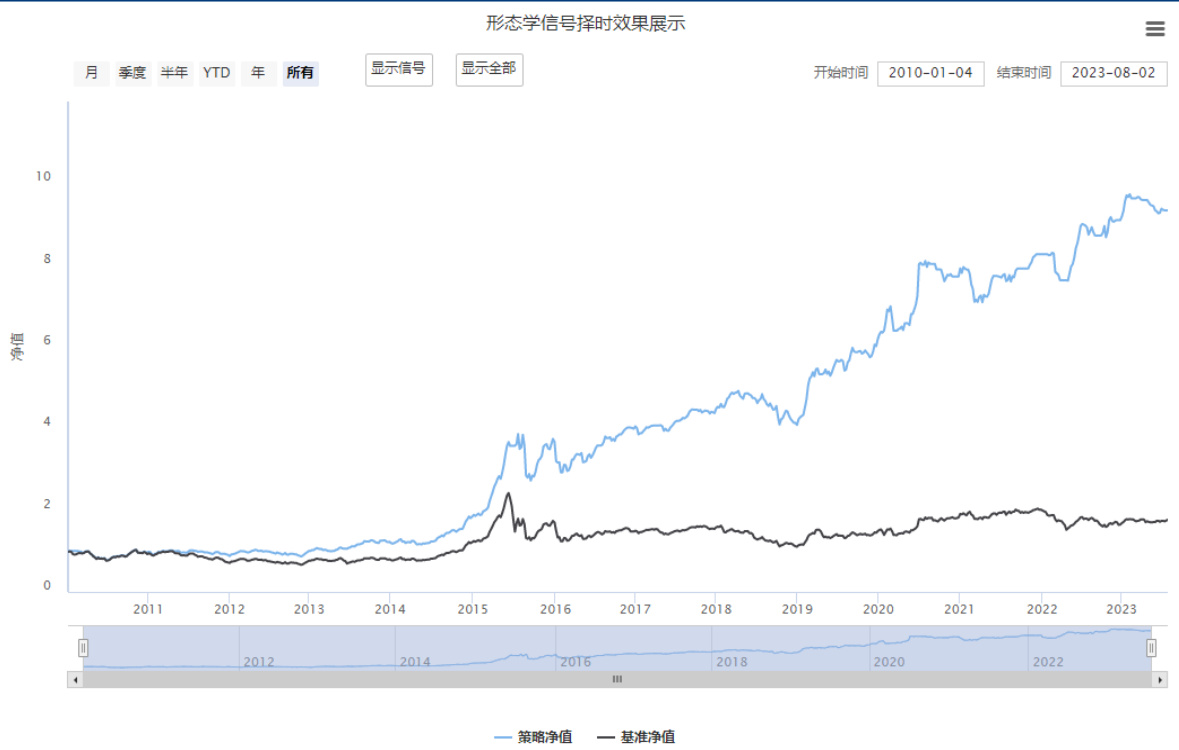Select the 所有 range button
1179x750 pixels.
[x=300, y=73]
